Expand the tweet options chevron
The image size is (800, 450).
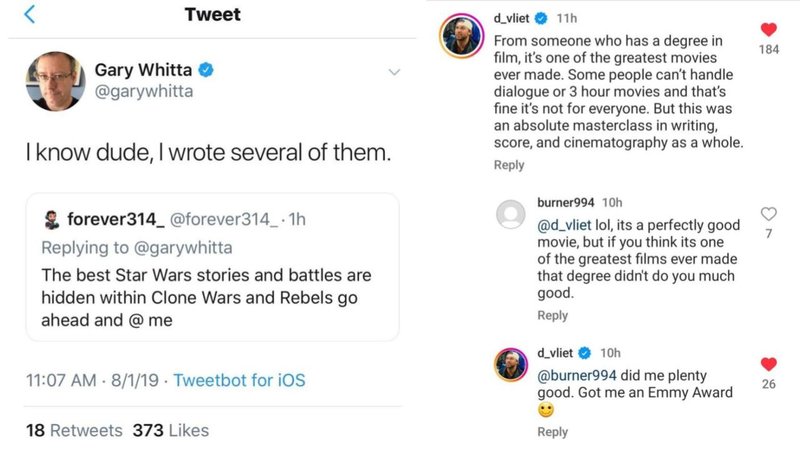[393, 72]
